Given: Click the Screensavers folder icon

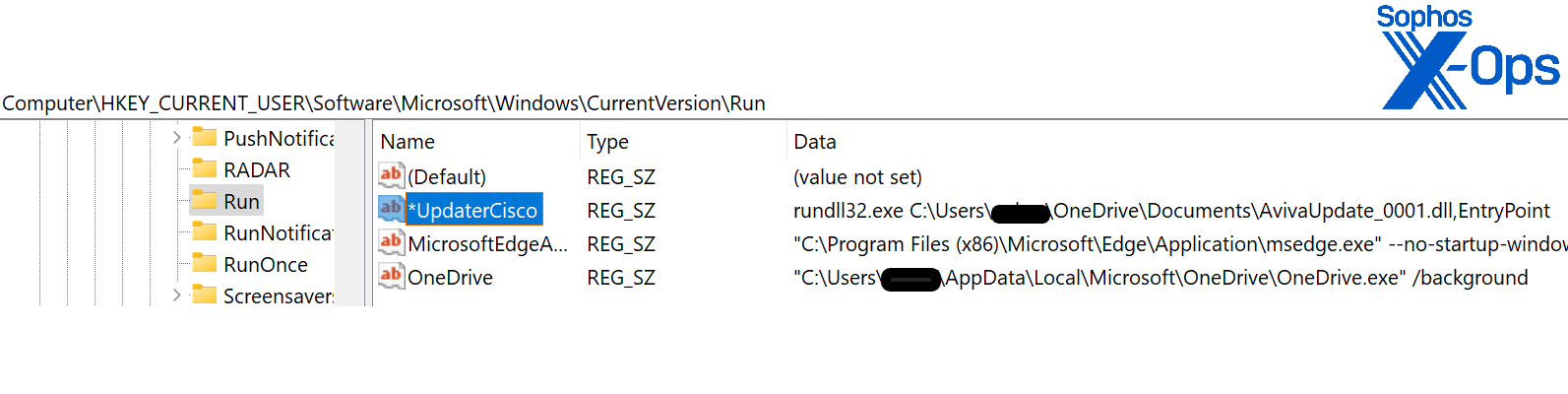Looking at the screenshot, I should coord(205,295).
